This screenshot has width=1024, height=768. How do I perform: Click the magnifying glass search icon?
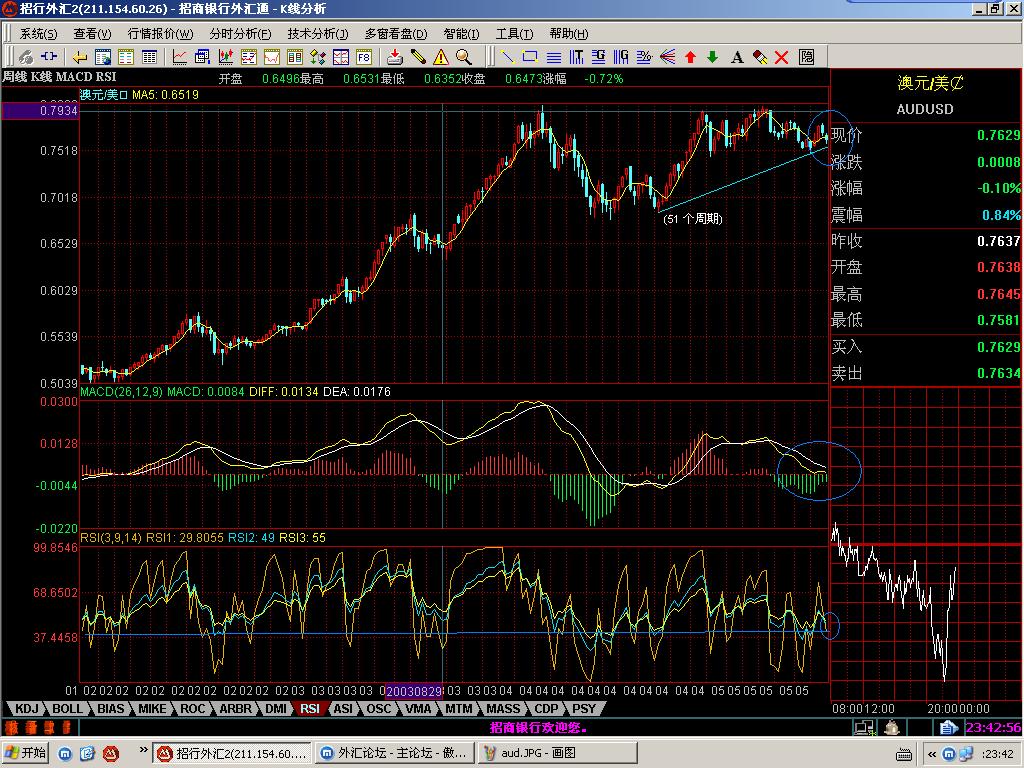[464, 57]
